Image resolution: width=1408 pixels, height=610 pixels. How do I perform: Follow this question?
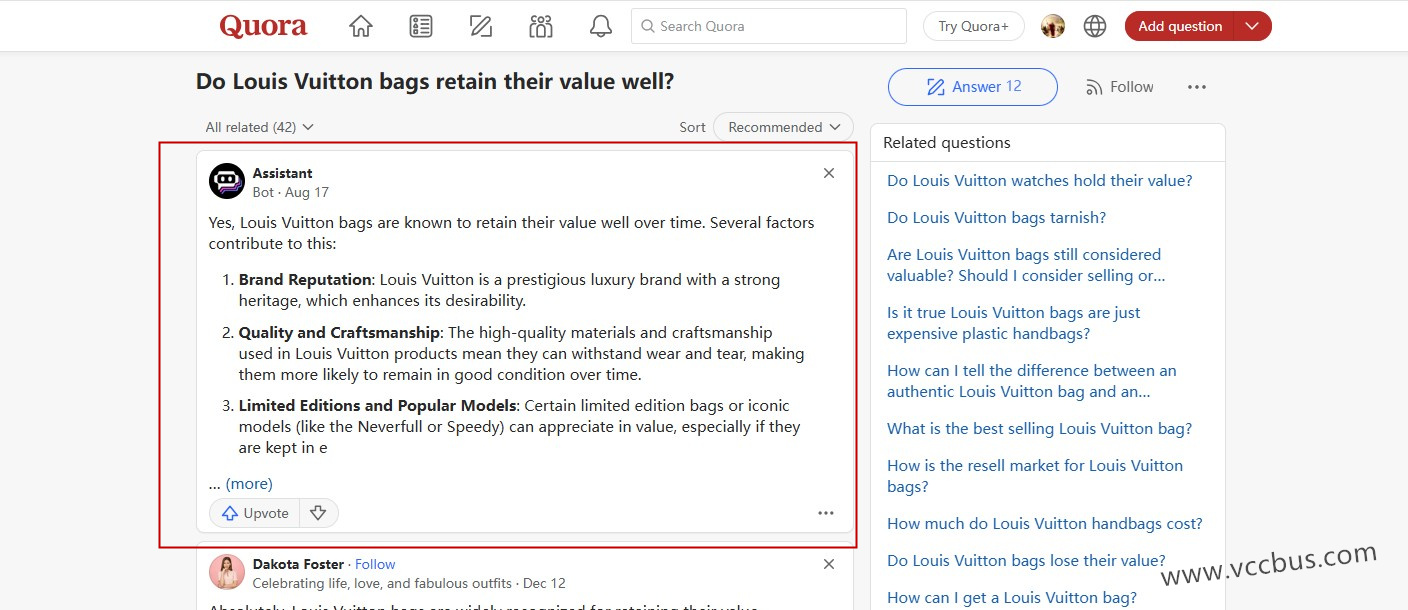click(1120, 88)
